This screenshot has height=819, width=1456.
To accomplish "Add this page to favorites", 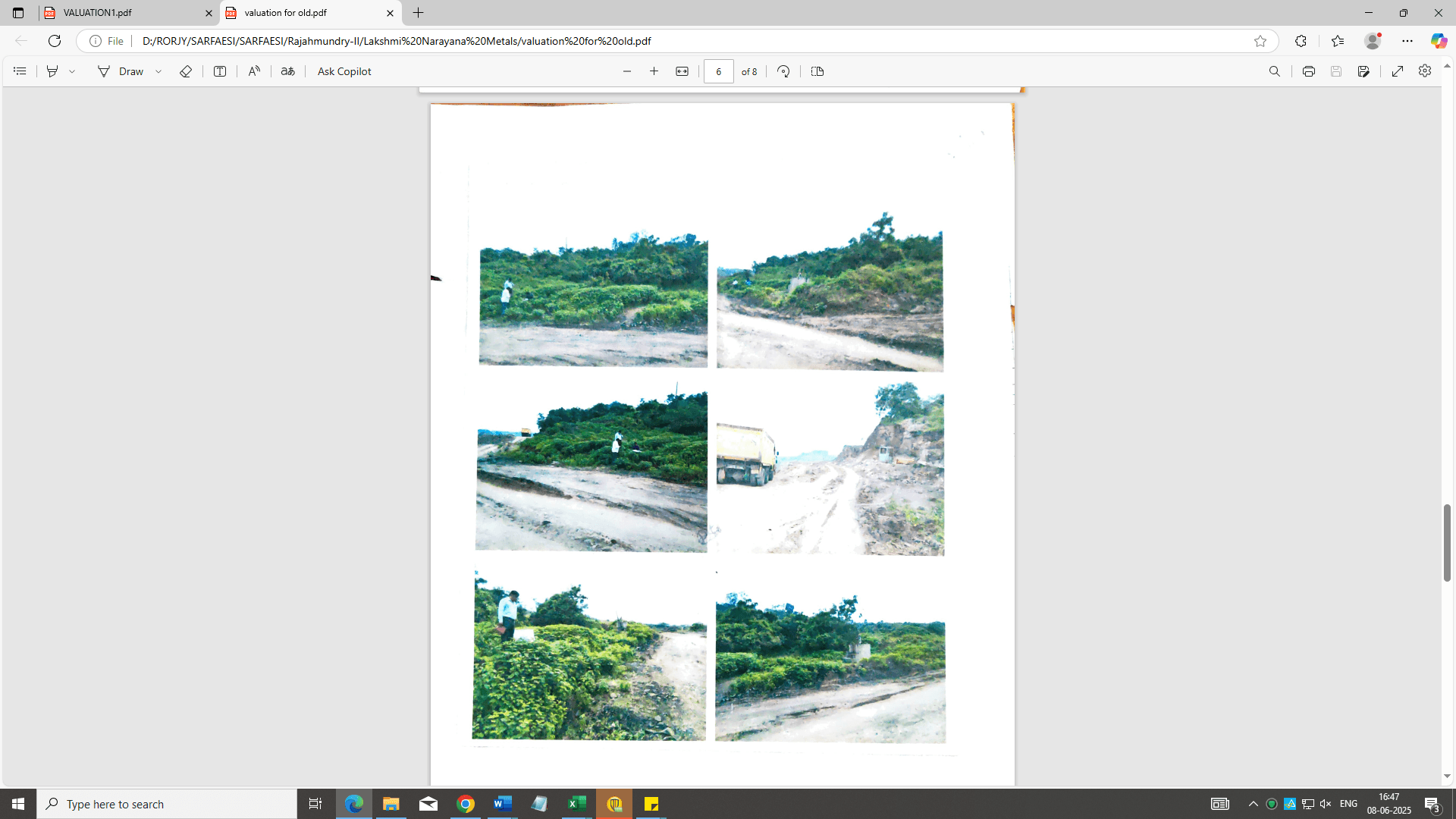I will point(1260,41).
